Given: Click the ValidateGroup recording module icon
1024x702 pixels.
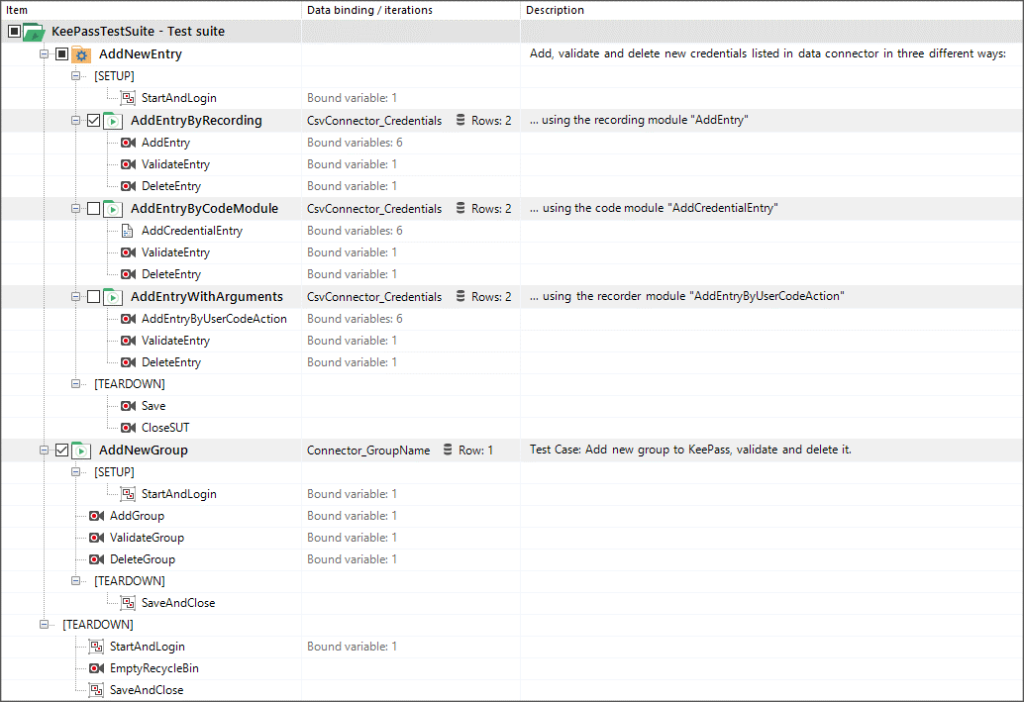Looking at the screenshot, I should tap(97, 537).
